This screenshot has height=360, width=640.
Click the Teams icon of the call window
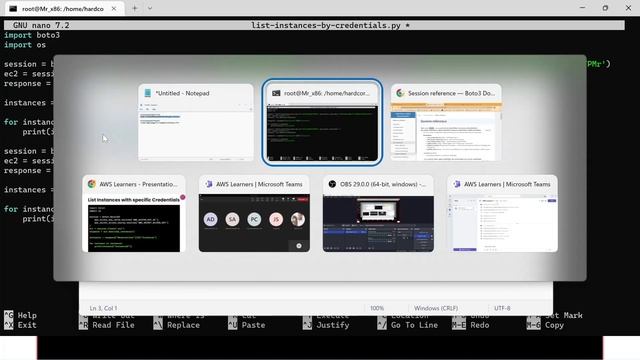[x=209, y=184]
